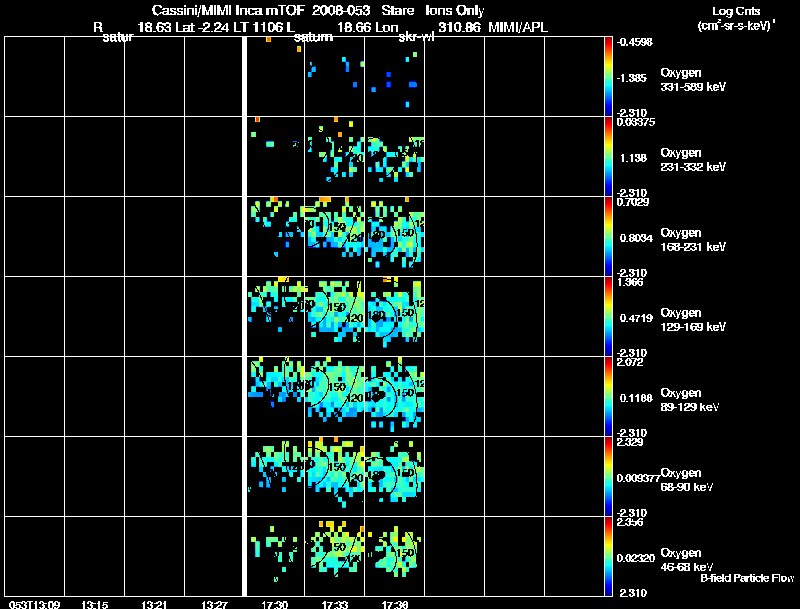
Task: Click the colorbar value '1.366'
Action: [x=630, y=282]
